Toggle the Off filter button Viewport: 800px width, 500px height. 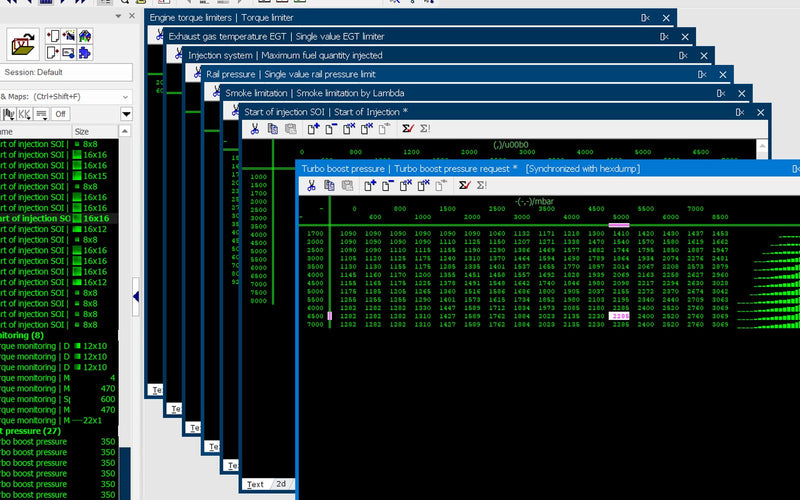pos(60,114)
